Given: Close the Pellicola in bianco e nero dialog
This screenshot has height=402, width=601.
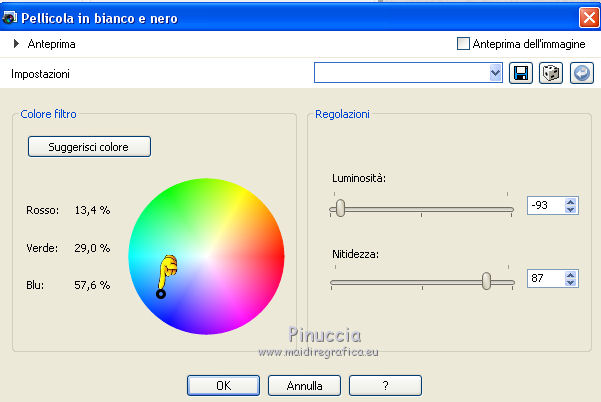Looking at the screenshot, I should click(588, 16).
